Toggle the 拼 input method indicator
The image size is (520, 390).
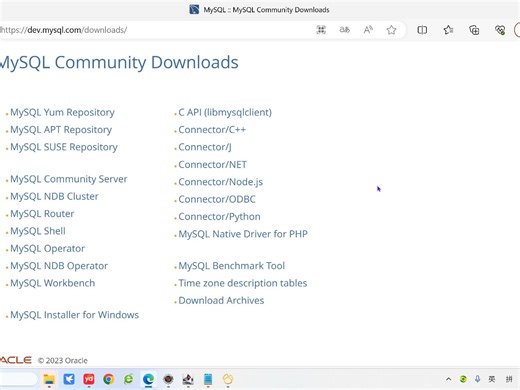(509, 379)
